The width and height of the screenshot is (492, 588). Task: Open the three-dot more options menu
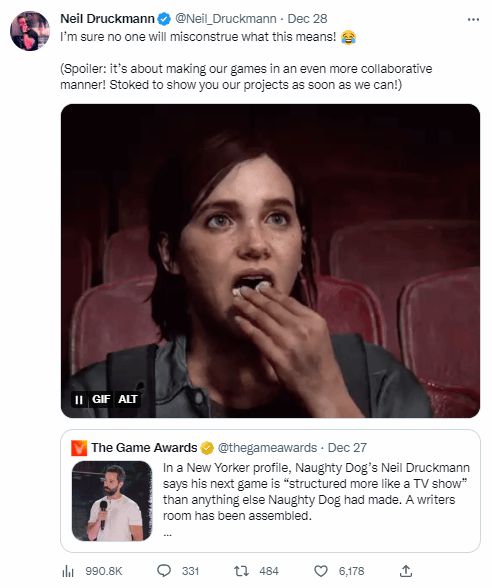coord(473,20)
